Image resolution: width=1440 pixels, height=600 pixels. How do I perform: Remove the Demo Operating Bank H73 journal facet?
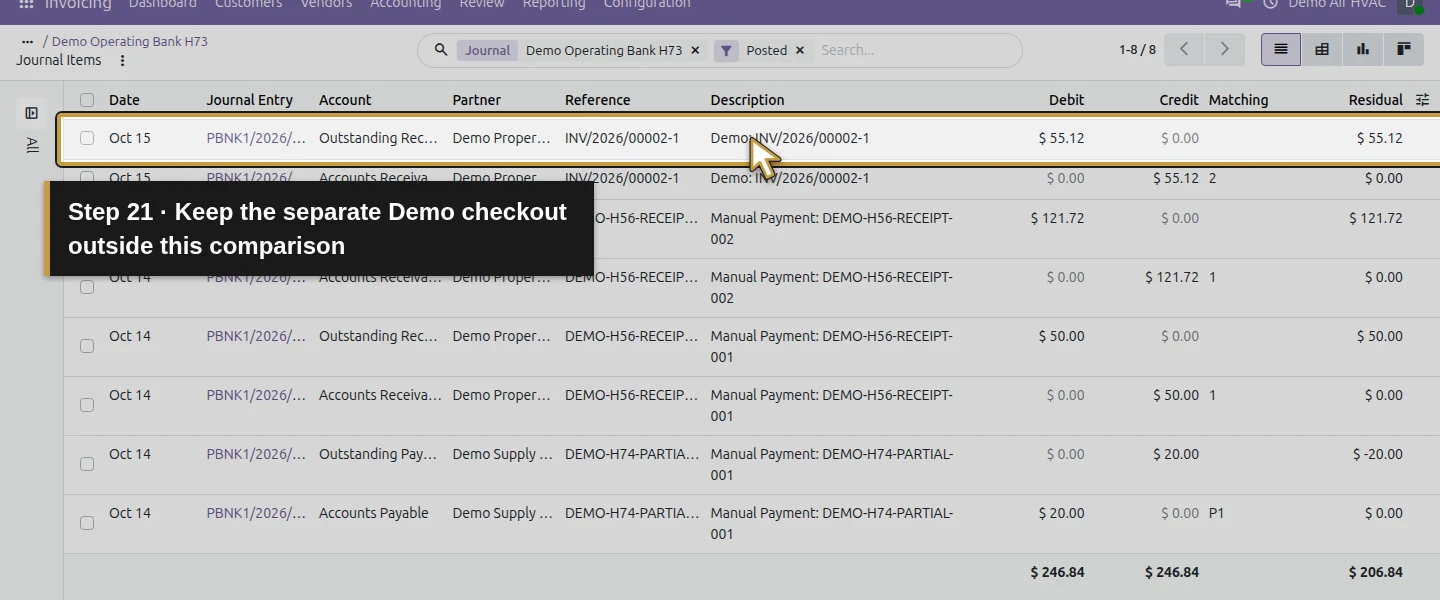695,50
